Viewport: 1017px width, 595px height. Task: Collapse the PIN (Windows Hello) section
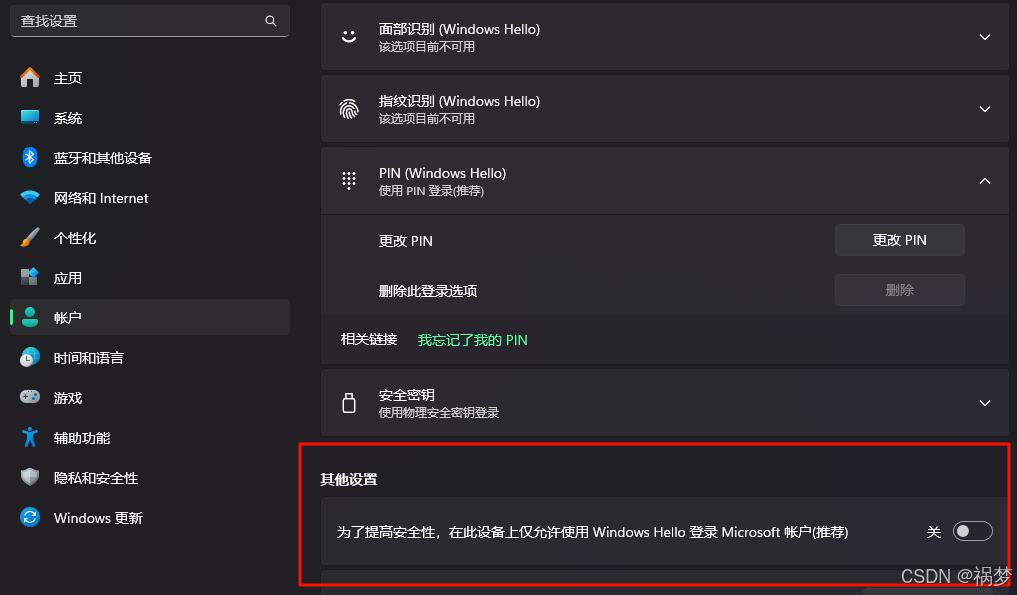tap(985, 181)
